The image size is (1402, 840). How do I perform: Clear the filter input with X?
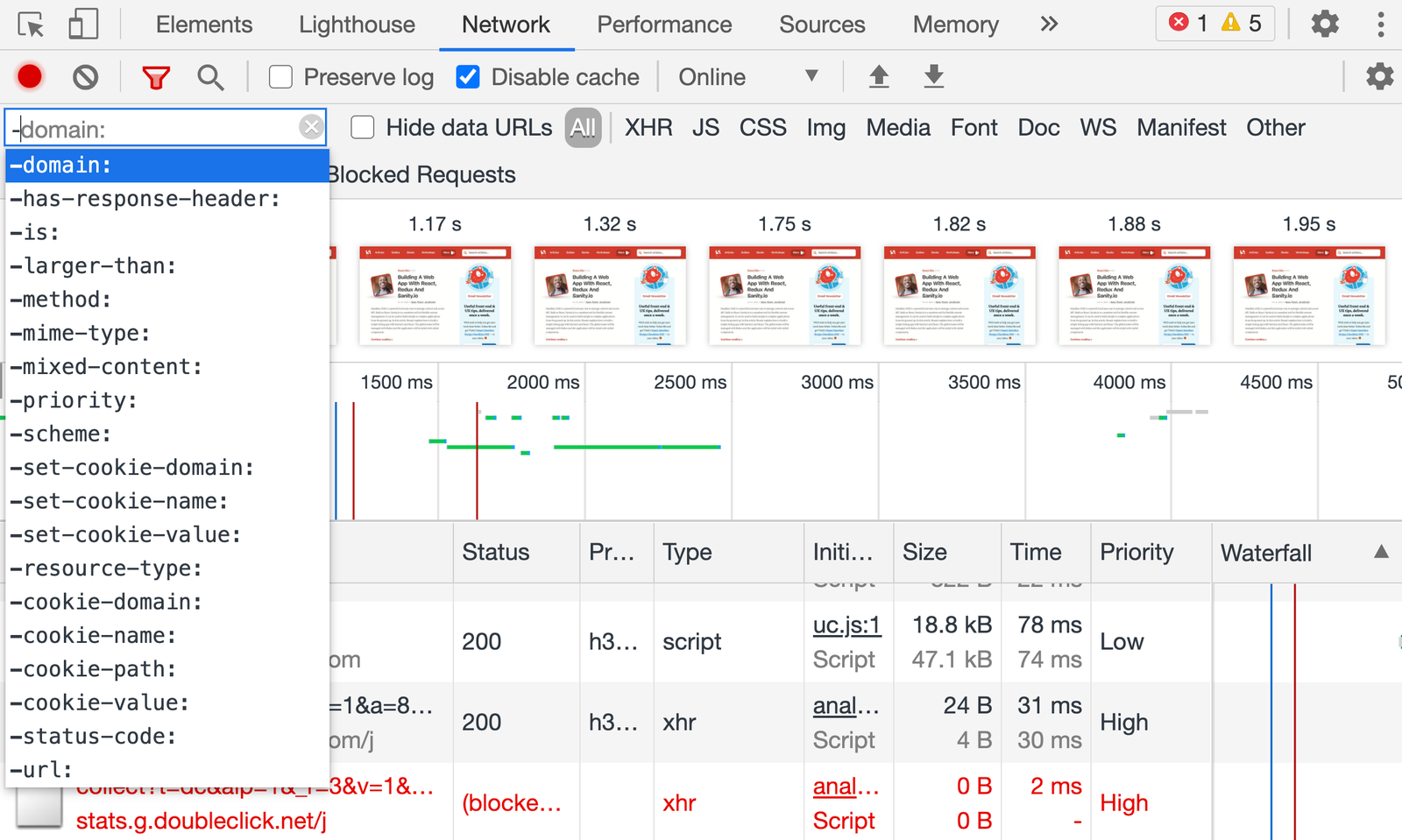311,128
